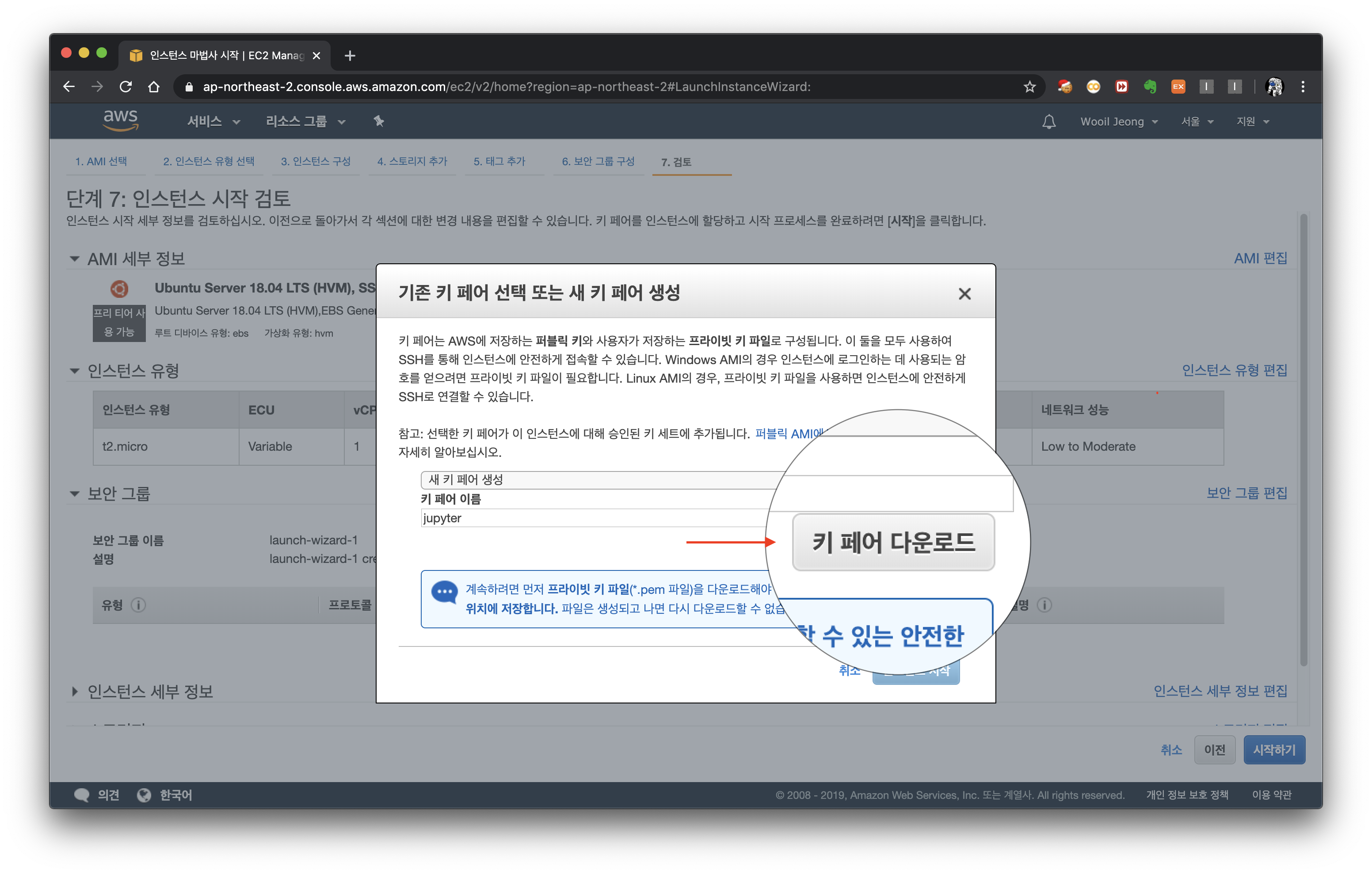Viewport: 1372px width, 874px height.
Task: Click the t2.micro table cell
Action: coord(166,447)
